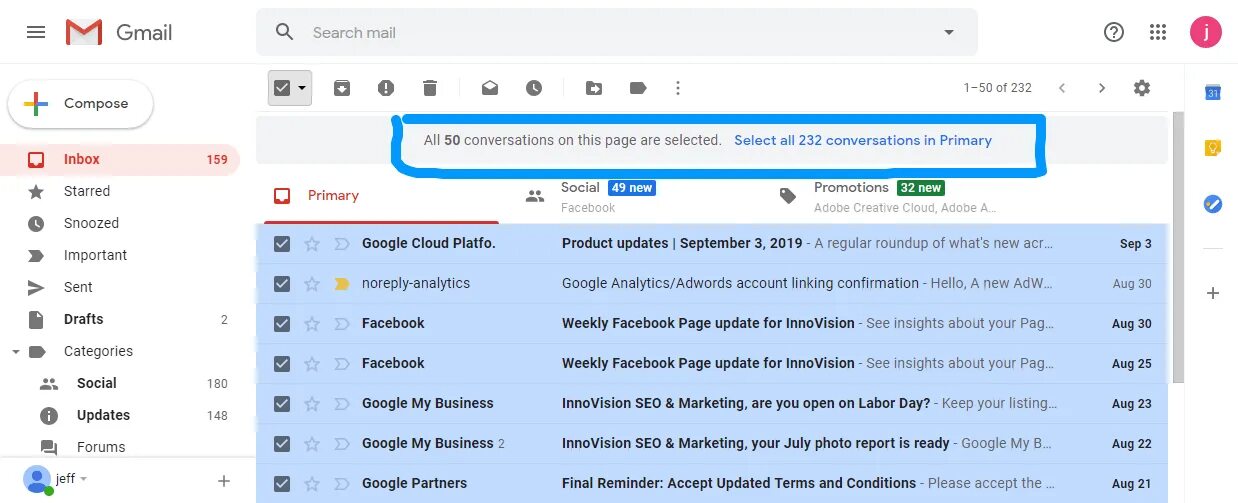
Task: Mark selected conversations as read
Action: point(490,88)
